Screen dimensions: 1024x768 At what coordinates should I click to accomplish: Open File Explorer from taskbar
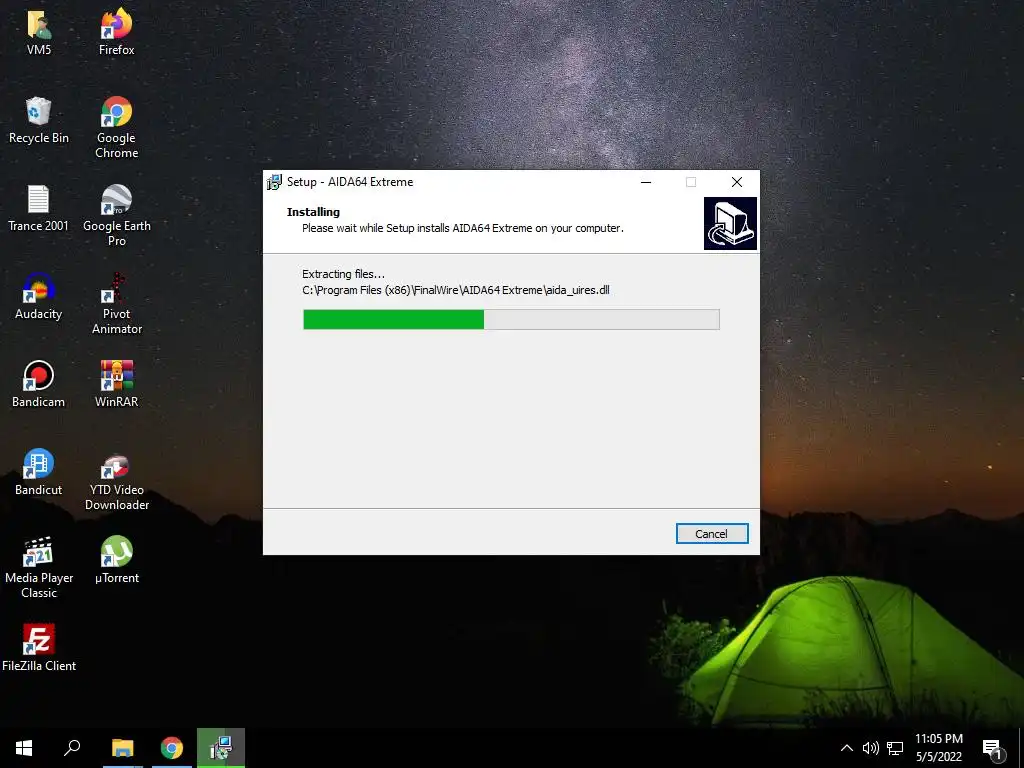pos(122,748)
